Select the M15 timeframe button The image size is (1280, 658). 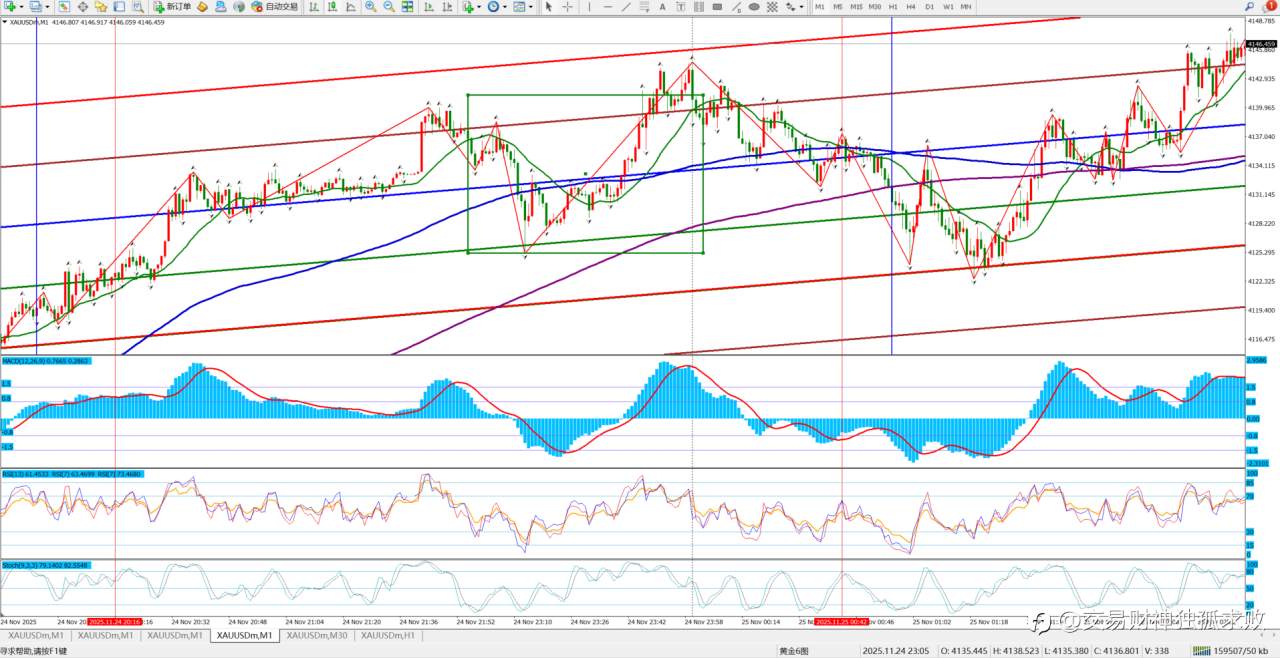857,6
